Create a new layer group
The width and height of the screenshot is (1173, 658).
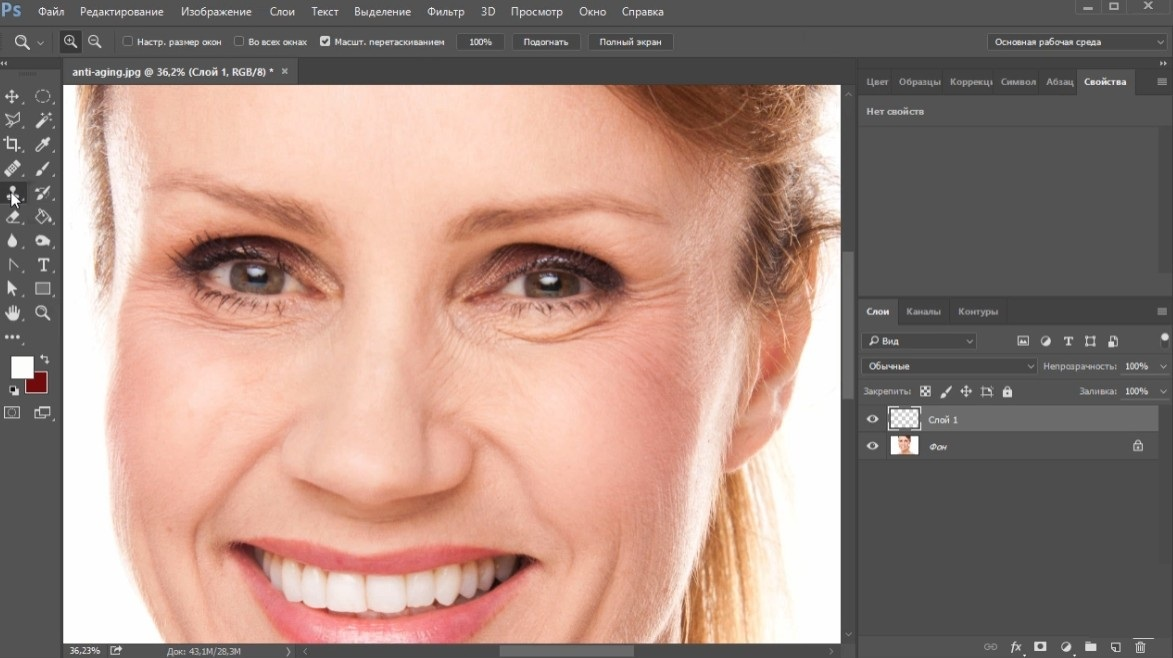click(x=1091, y=647)
